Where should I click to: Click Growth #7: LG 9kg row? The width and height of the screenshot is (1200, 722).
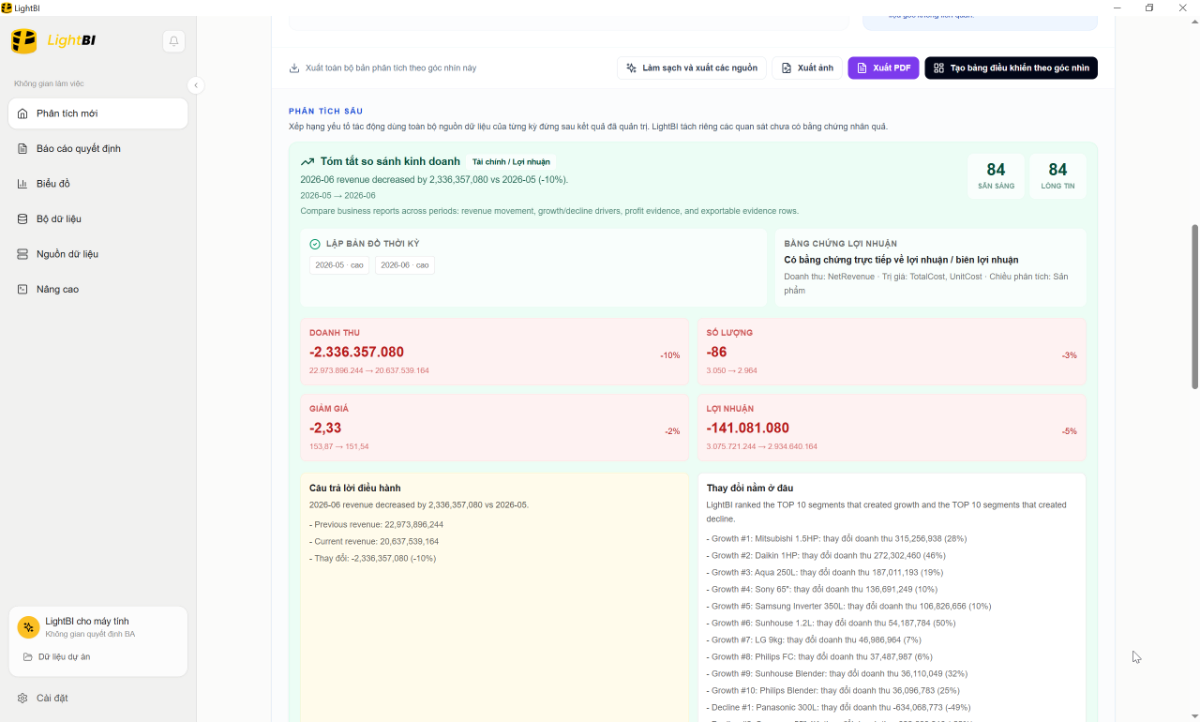pos(814,640)
